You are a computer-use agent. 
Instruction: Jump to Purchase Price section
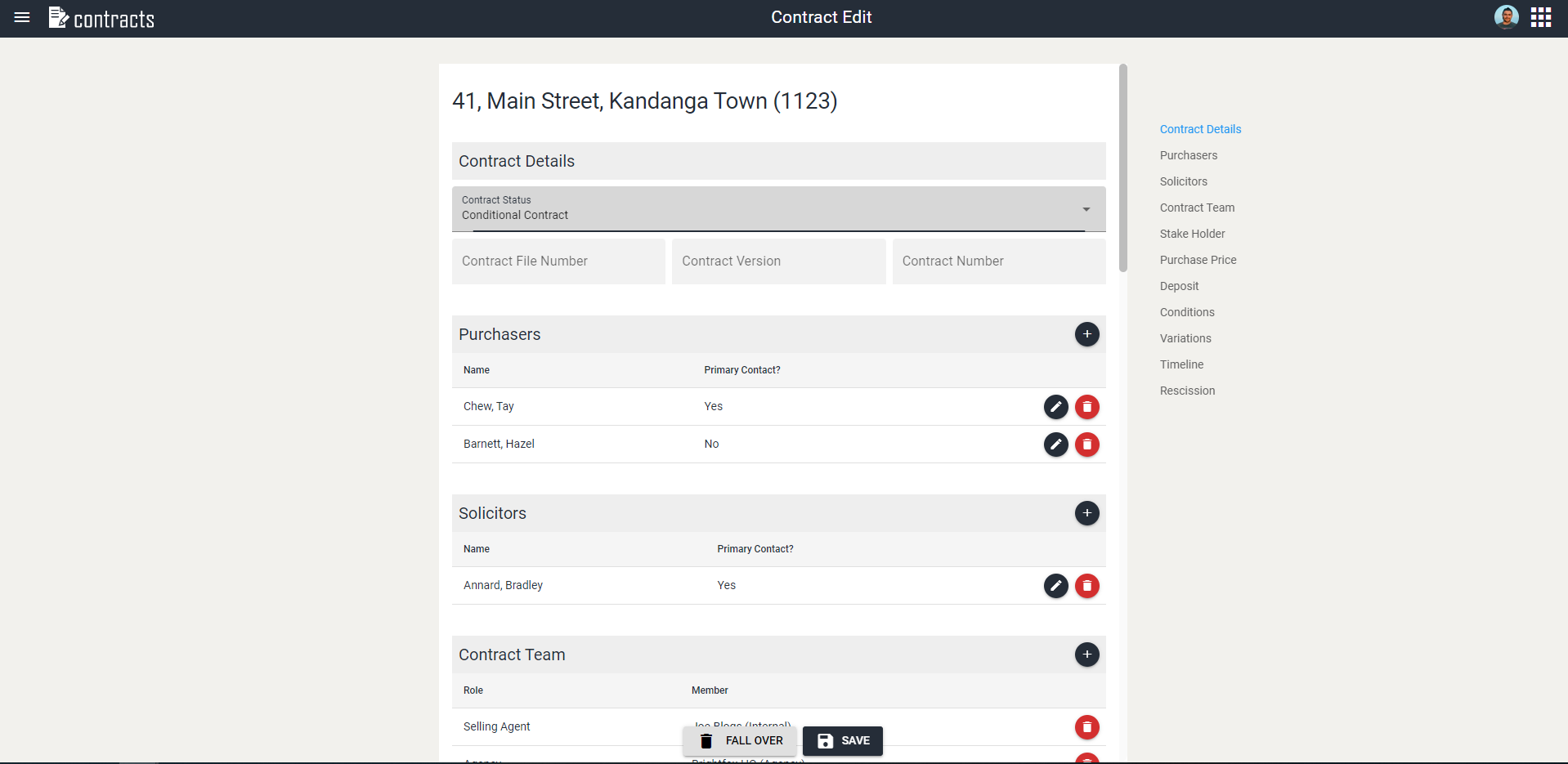[1198, 260]
